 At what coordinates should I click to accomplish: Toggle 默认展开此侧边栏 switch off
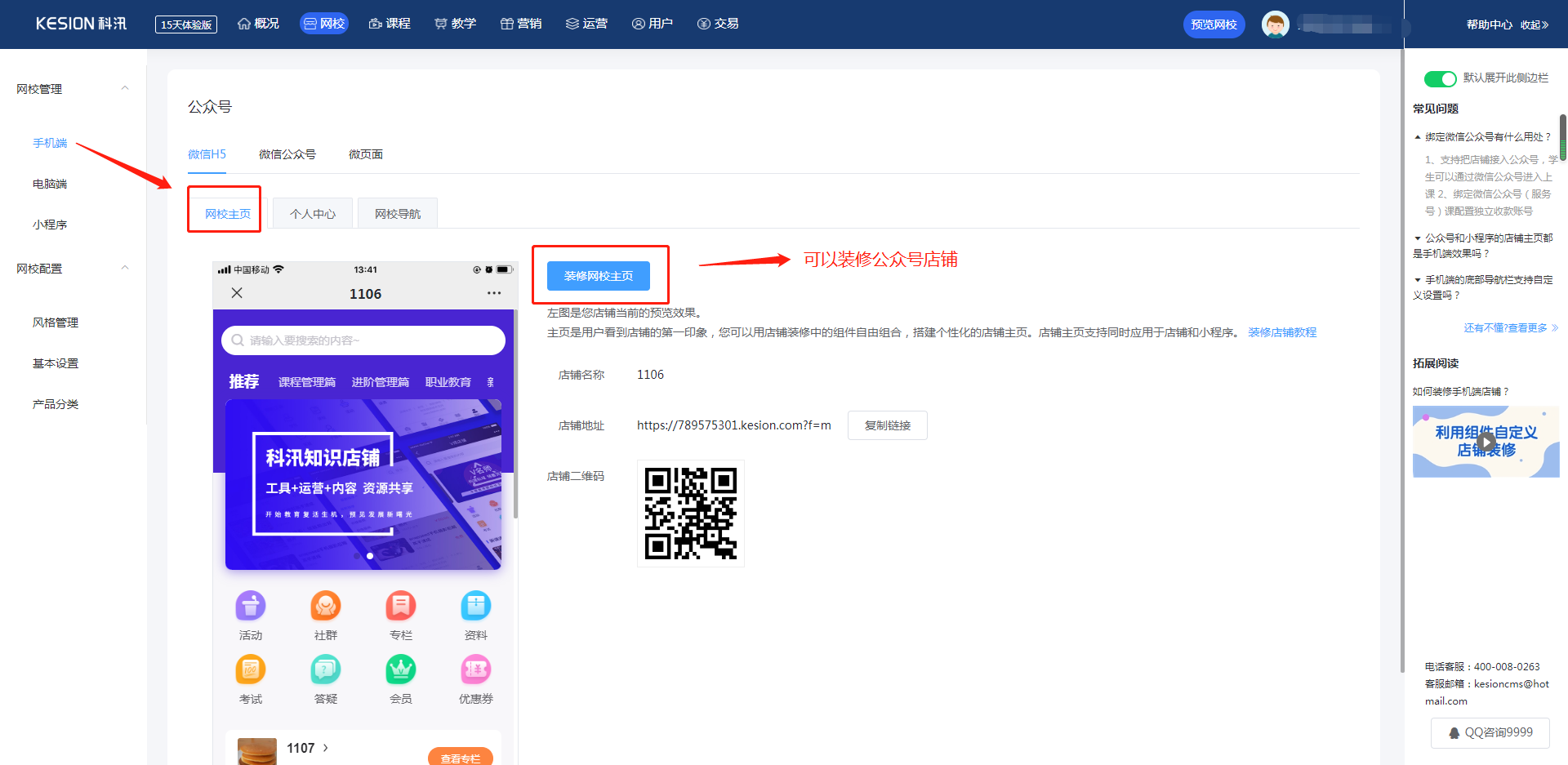point(1440,78)
